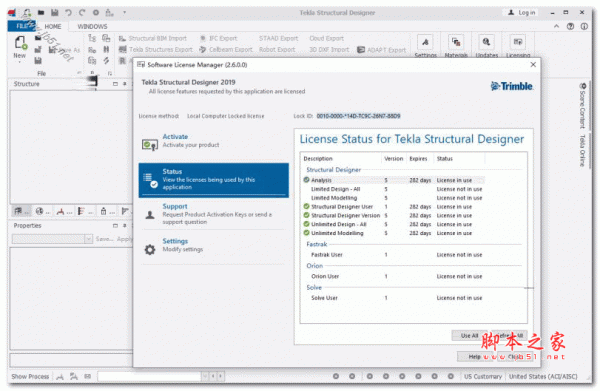The image size is (600, 391).
Task: Click the undo arrow in title bar
Action: point(68,13)
